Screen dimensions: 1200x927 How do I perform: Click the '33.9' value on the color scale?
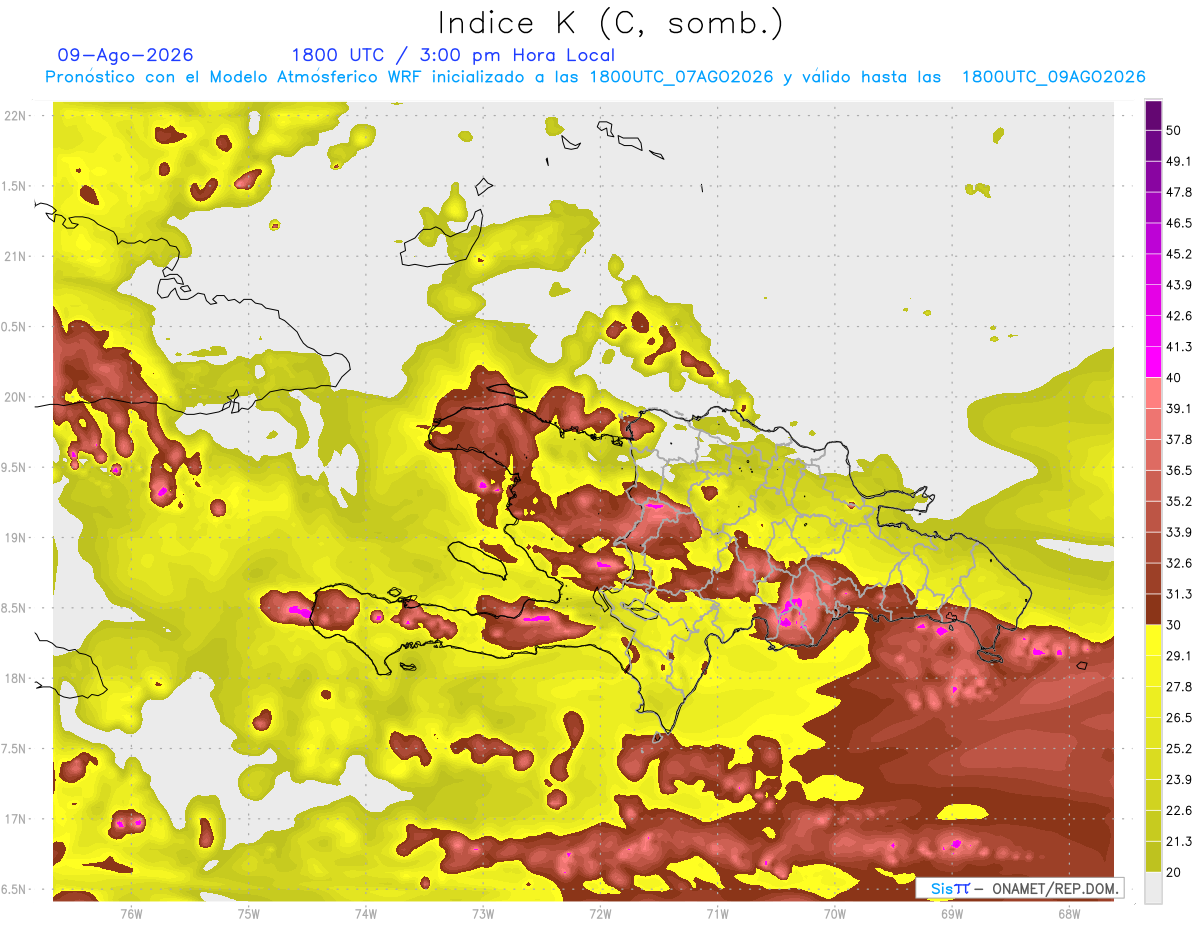[1179, 532]
